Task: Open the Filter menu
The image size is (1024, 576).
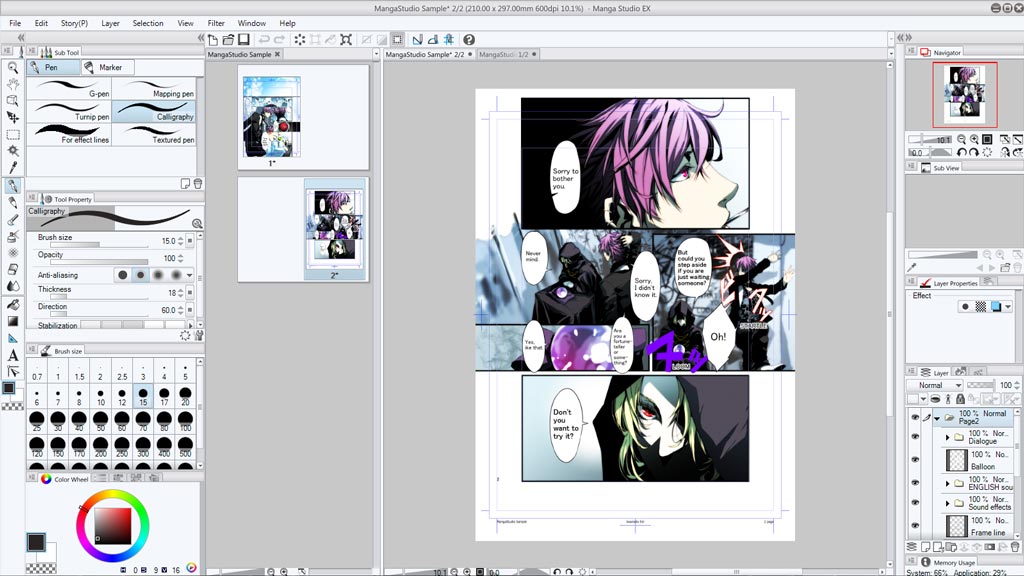Action: [x=216, y=23]
